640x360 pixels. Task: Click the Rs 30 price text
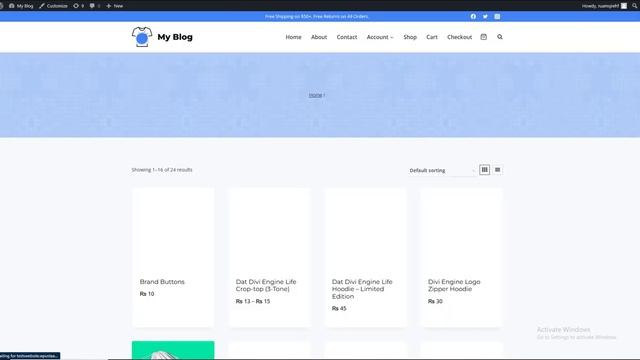click(435, 301)
